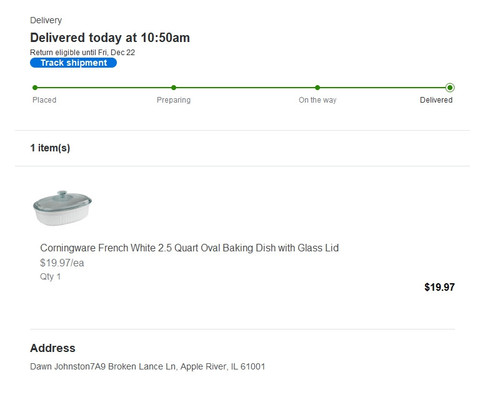
Task: Click the Delivered today at 10:50am heading
Action: tap(110, 38)
